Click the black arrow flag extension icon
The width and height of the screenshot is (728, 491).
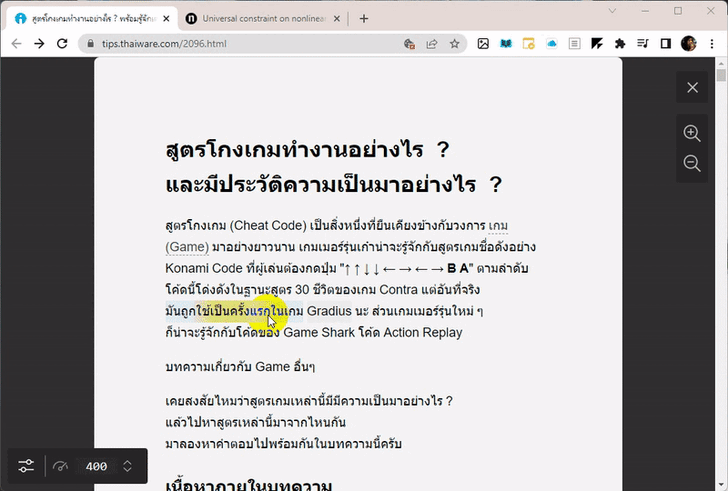pos(597,44)
